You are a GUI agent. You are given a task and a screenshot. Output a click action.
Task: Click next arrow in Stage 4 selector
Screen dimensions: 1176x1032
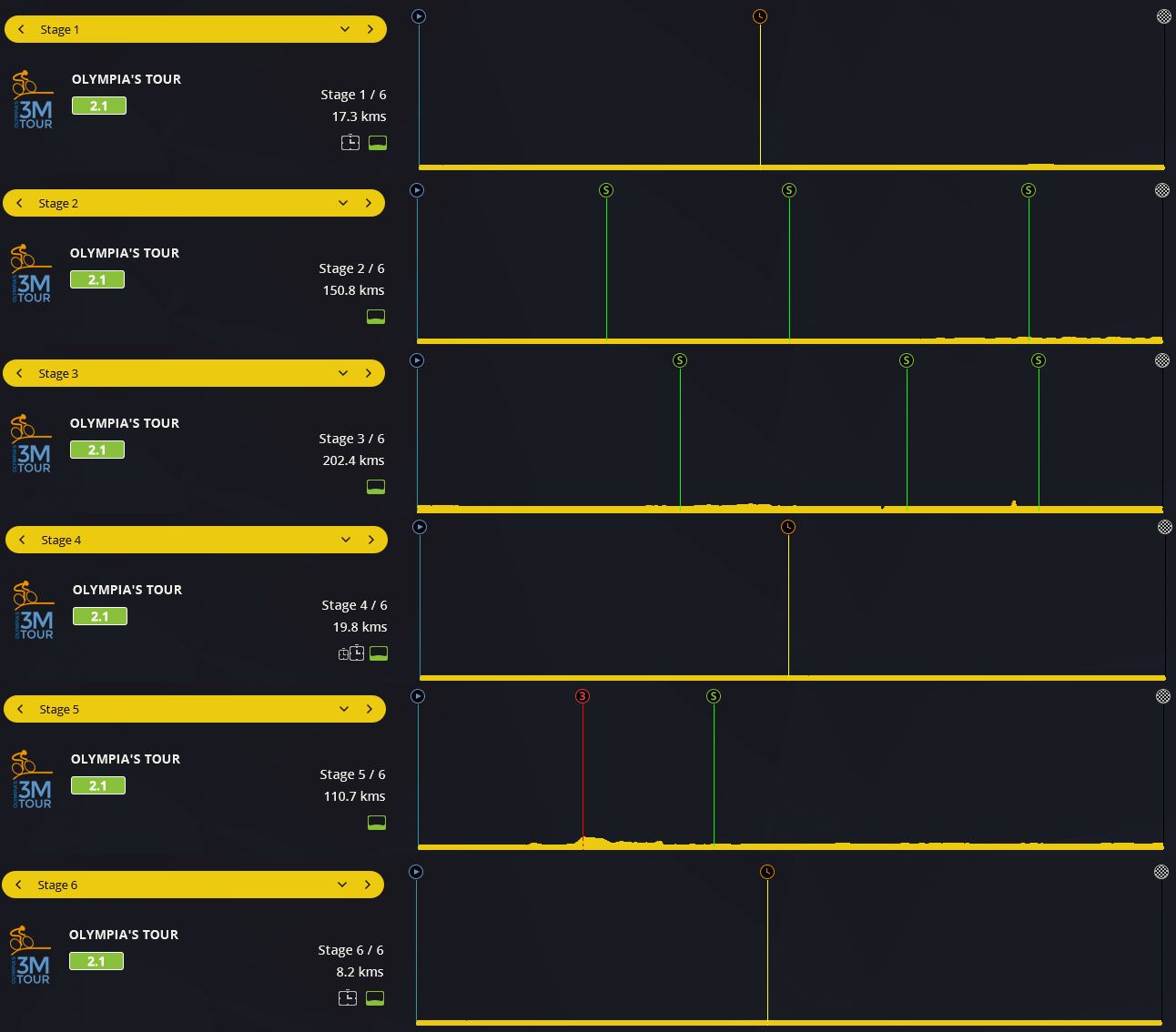coord(371,540)
